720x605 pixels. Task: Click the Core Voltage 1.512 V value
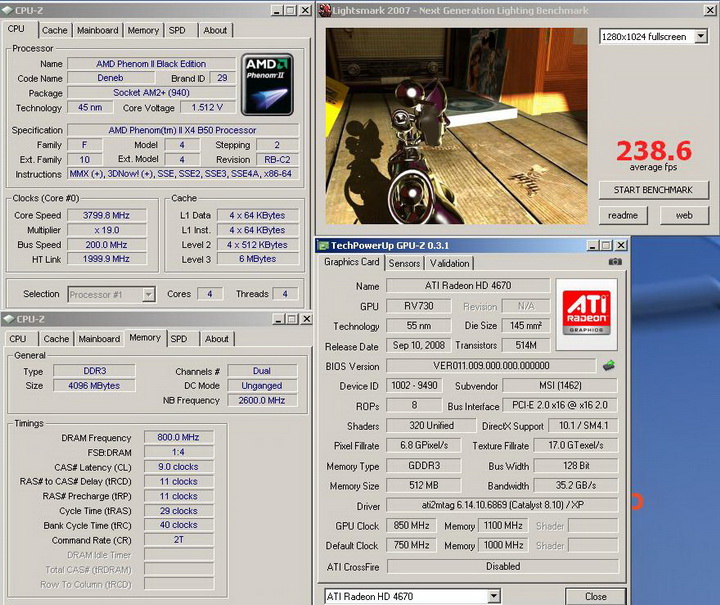(x=208, y=107)
